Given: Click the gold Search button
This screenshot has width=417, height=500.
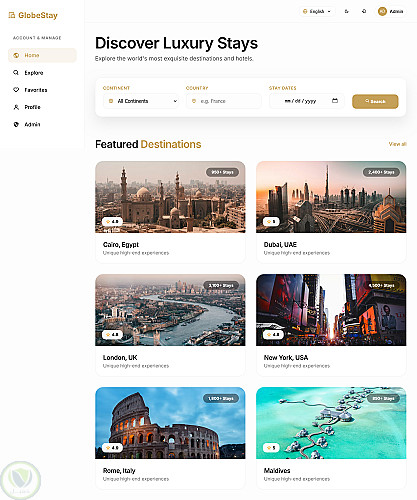Looking at the screenshot, I should point(375,101).
